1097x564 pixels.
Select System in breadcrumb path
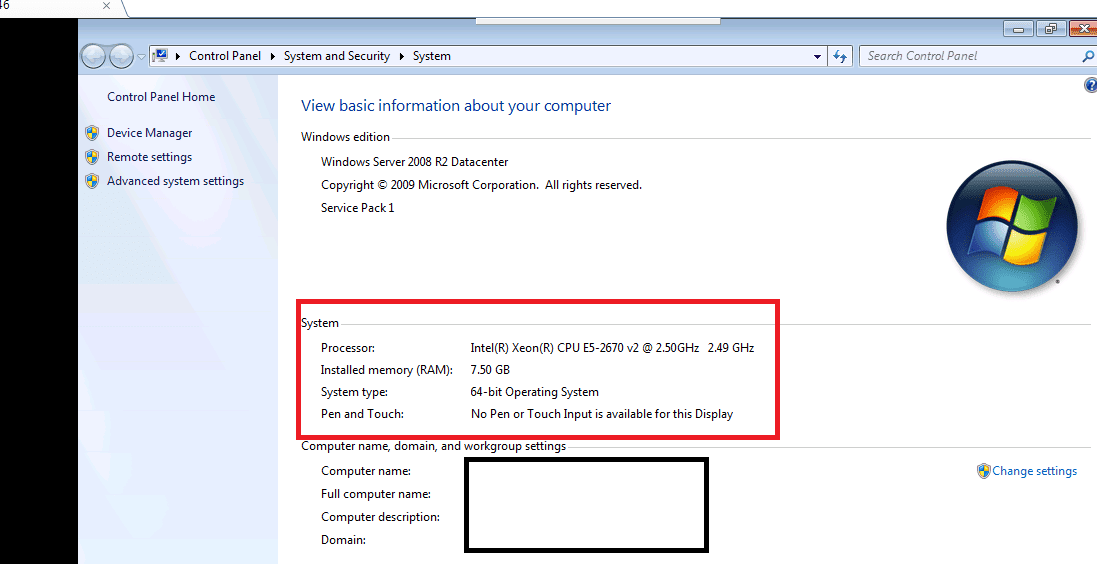[432, 56]
